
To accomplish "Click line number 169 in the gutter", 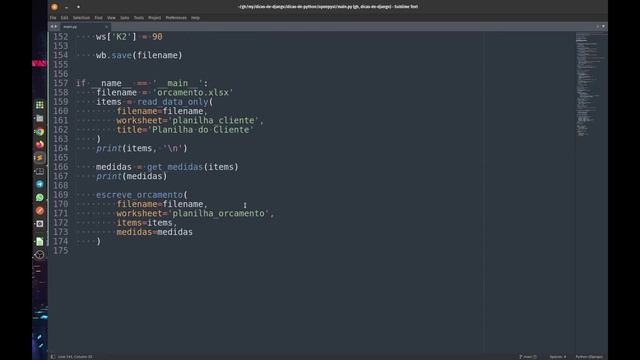I will point(61,195).
